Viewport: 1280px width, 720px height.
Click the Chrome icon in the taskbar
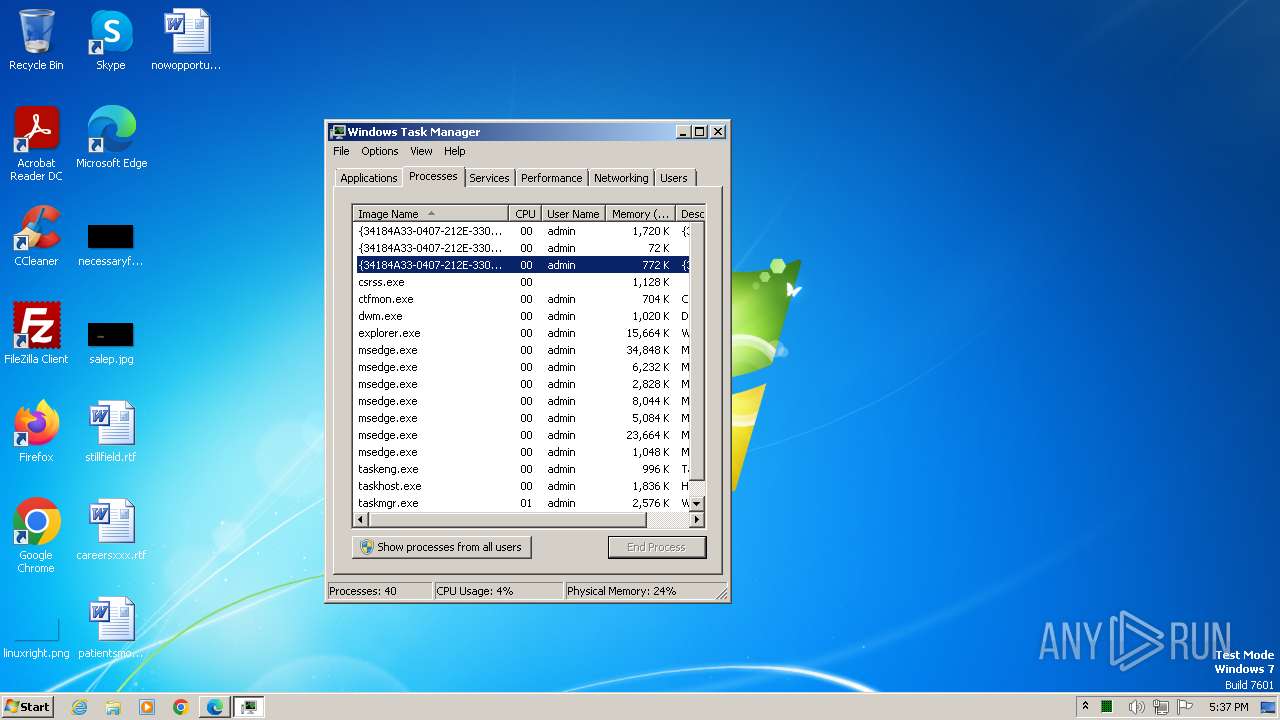(x=181, y=707)
